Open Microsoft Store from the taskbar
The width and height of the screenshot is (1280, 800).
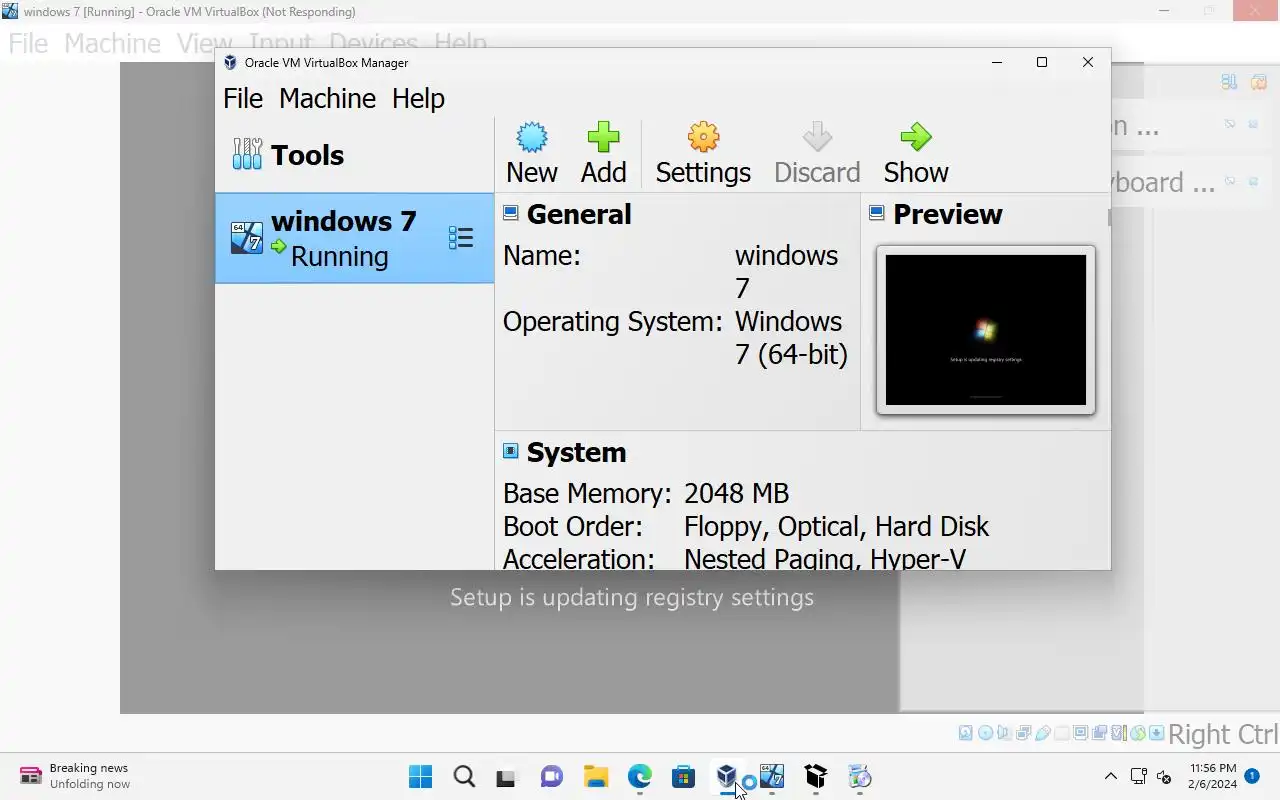click(683, 776)
